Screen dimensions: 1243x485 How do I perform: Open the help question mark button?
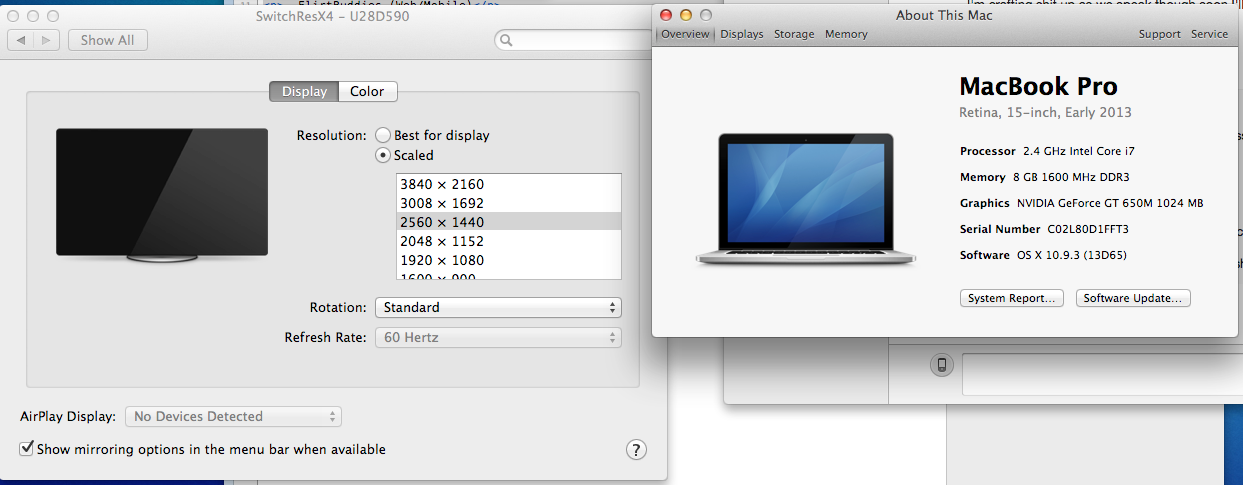click(637, 450)
